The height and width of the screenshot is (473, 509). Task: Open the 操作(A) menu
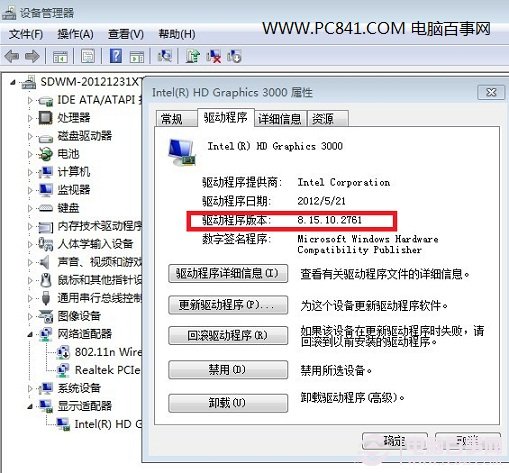tap(75, 34)
